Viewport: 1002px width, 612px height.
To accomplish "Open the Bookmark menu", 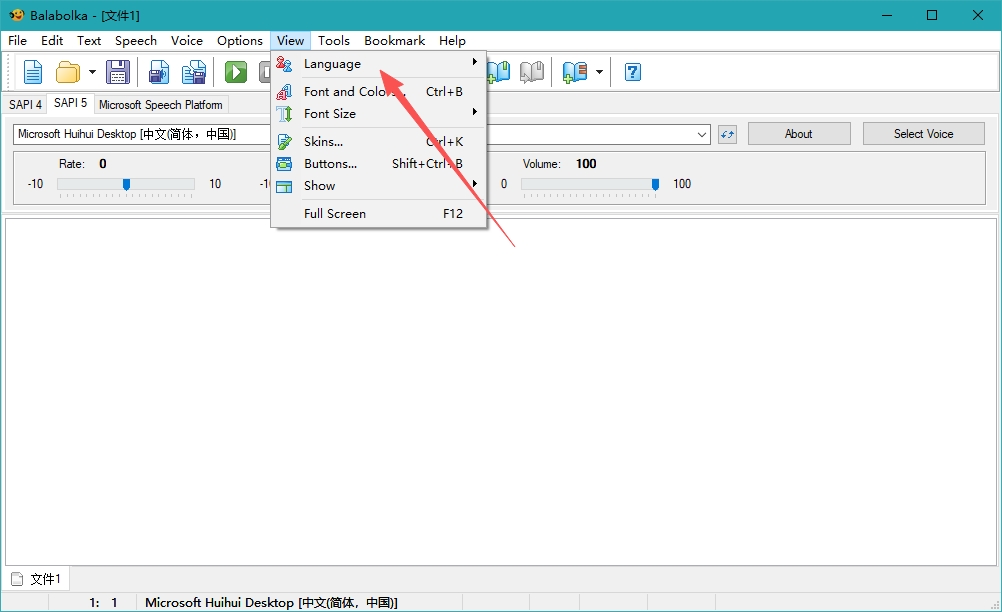I will point(394,40).
